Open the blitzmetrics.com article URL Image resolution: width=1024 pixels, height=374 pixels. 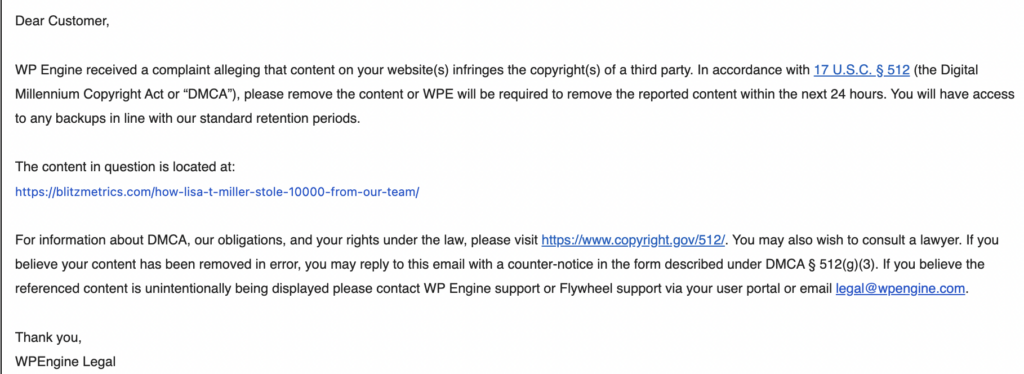point(217,193)
